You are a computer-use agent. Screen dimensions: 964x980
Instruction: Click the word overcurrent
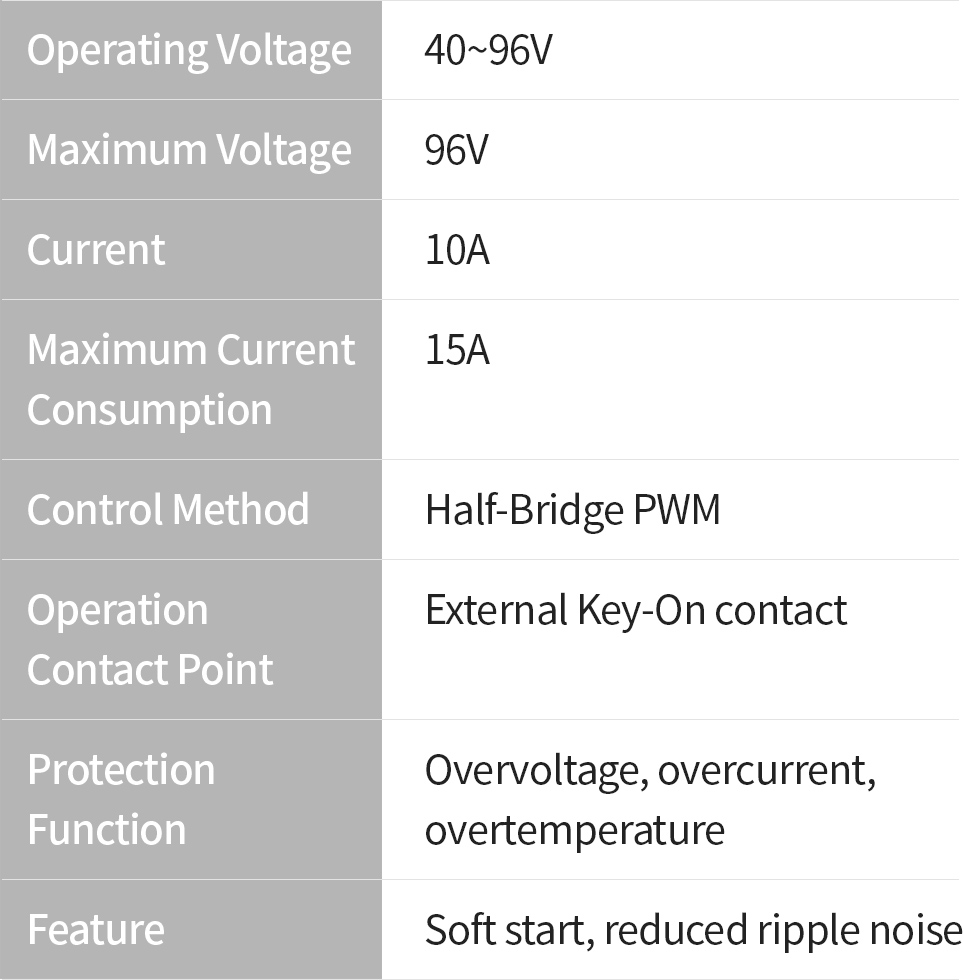click(766, 770)
